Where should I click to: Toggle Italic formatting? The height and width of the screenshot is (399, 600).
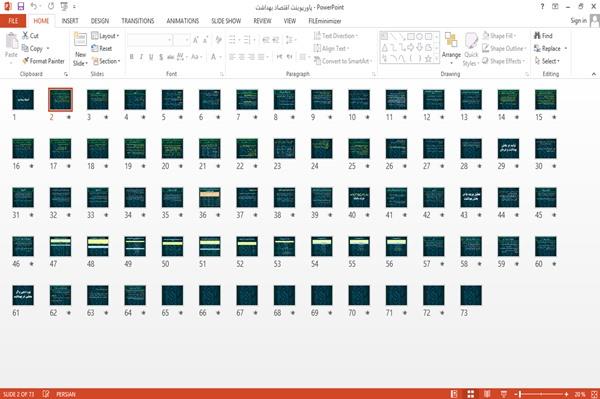(141, 57)
